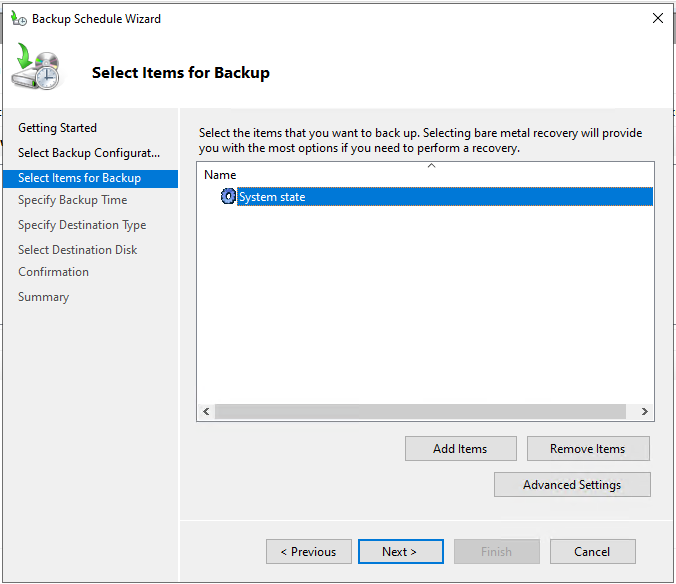Cancel the backup schedule wizard
Screen dimensions: 676x584
[592, 552]
